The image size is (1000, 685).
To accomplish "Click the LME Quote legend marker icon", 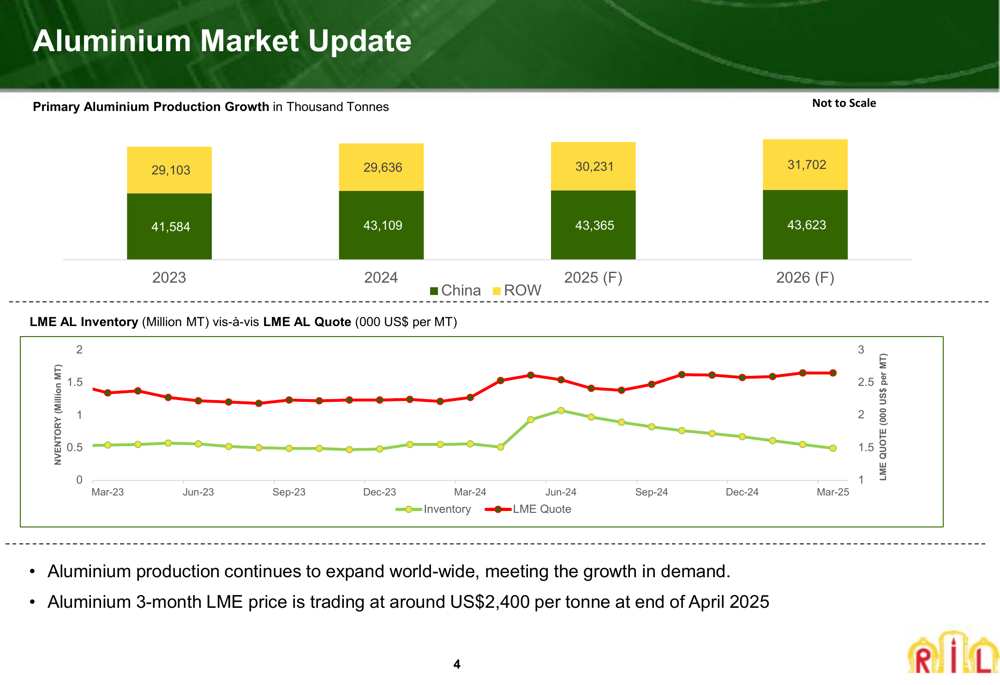I will [x=498, y=509].
